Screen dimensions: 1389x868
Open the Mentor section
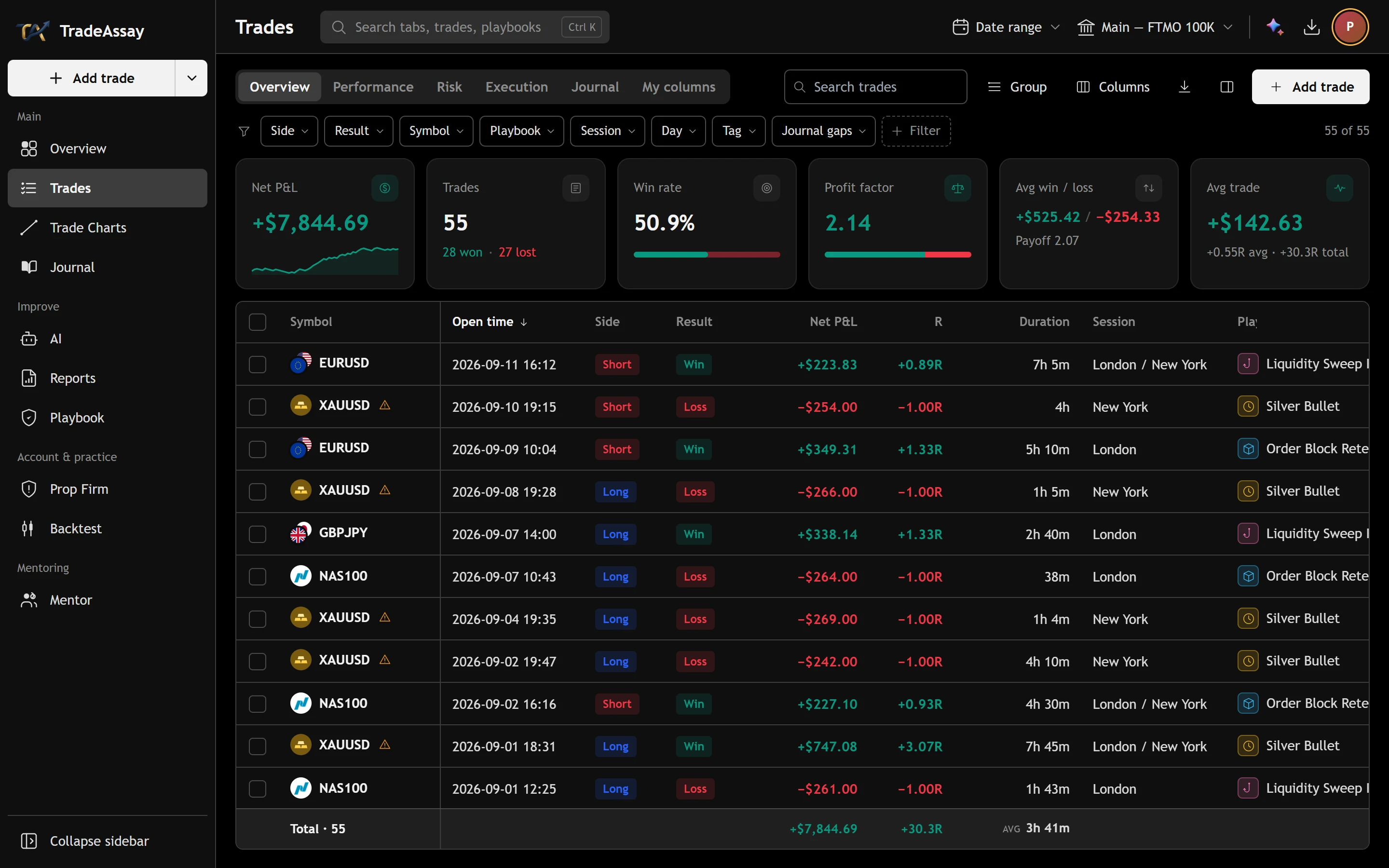[108, 600]
